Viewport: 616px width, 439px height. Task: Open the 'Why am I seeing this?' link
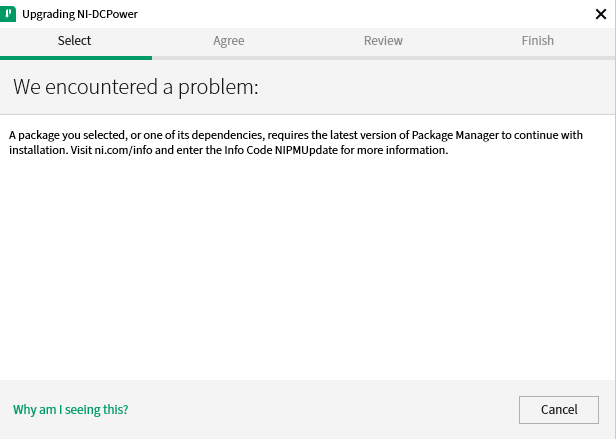[x=71, y=410]
